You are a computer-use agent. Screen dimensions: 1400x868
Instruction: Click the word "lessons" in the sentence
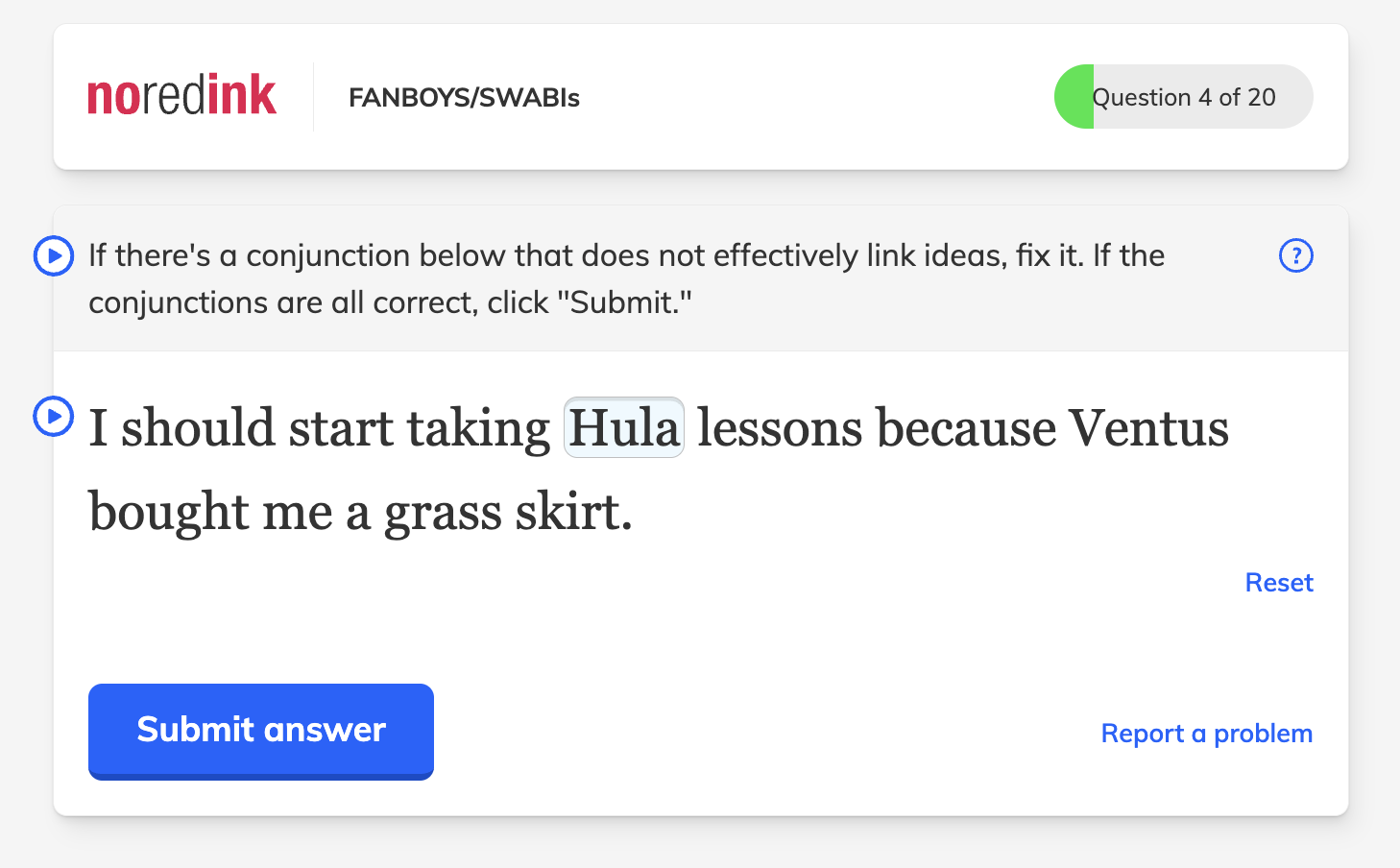[x=780, y=427]
